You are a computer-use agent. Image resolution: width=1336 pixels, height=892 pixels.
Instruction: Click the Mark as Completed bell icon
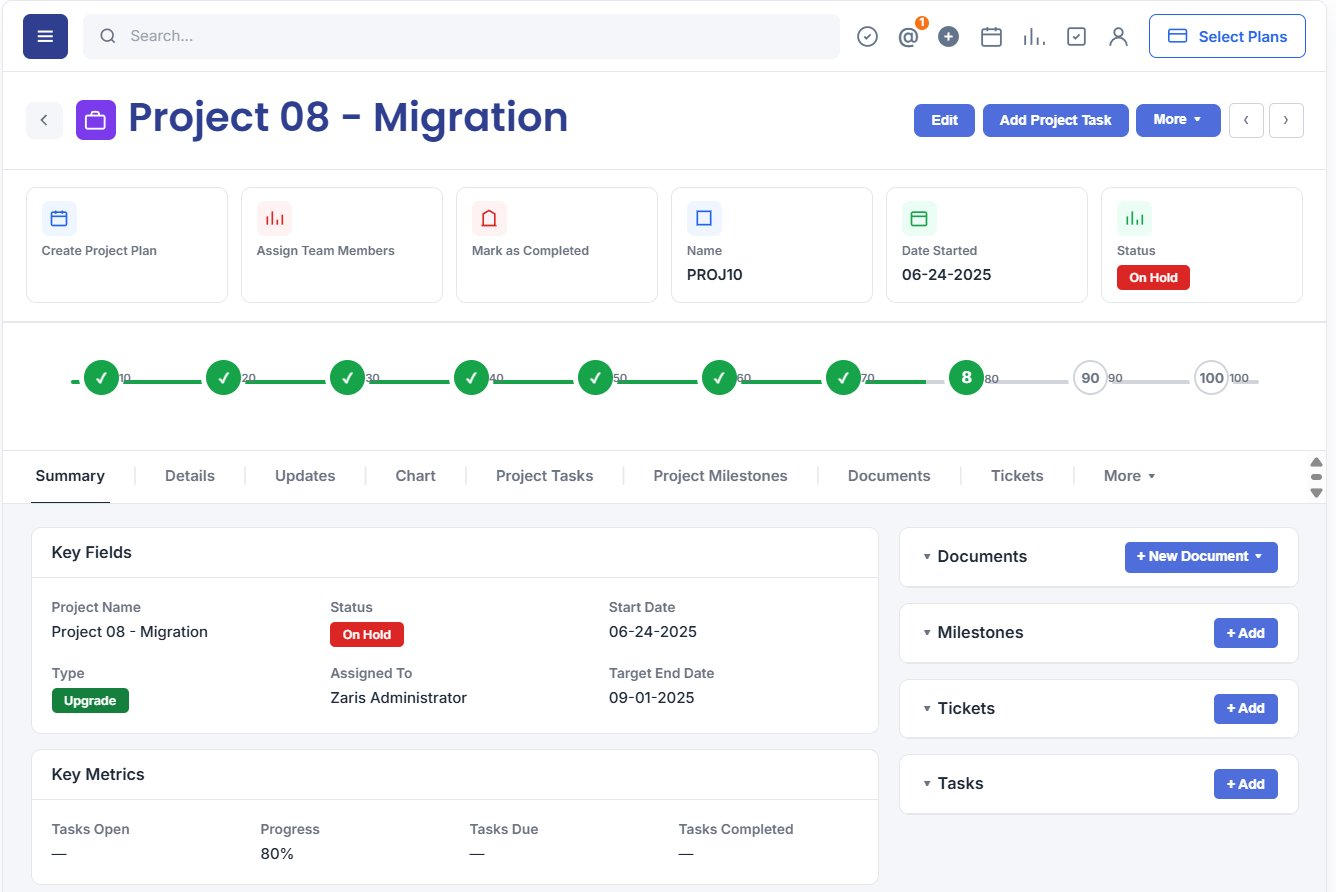pos(489,218)
